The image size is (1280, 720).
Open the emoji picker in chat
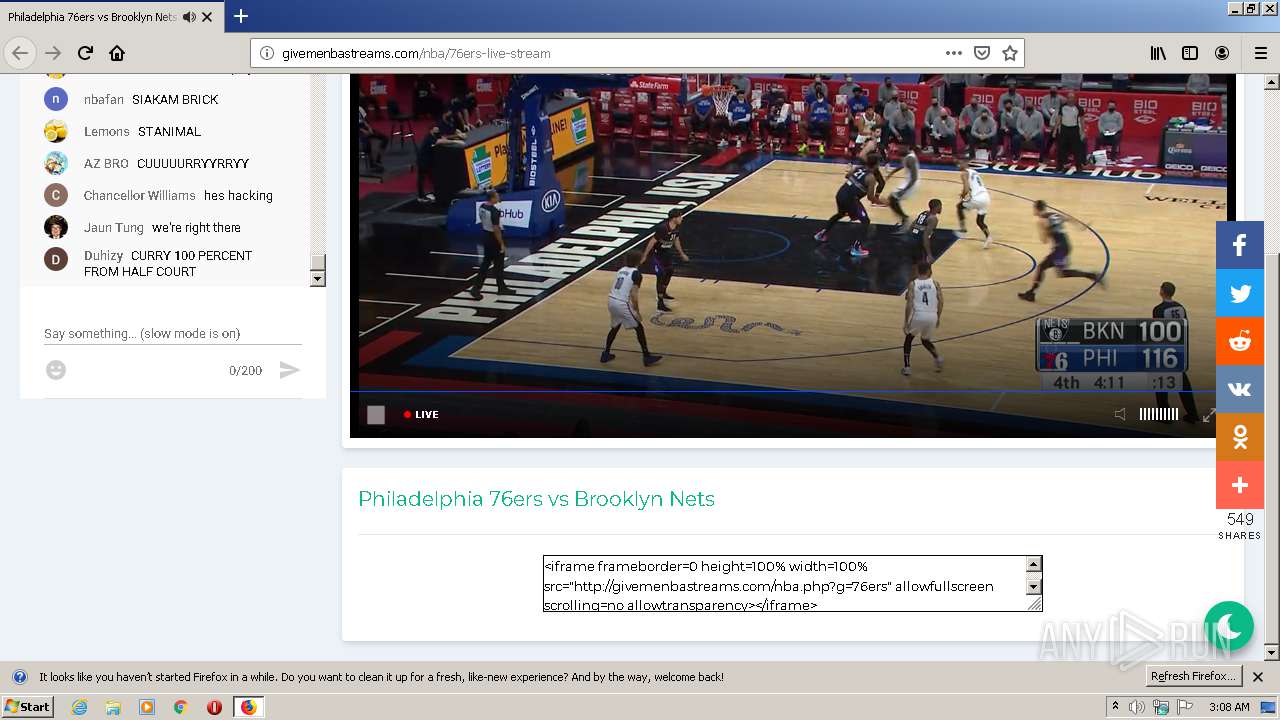pyautogui.click(x=56, y=370)
